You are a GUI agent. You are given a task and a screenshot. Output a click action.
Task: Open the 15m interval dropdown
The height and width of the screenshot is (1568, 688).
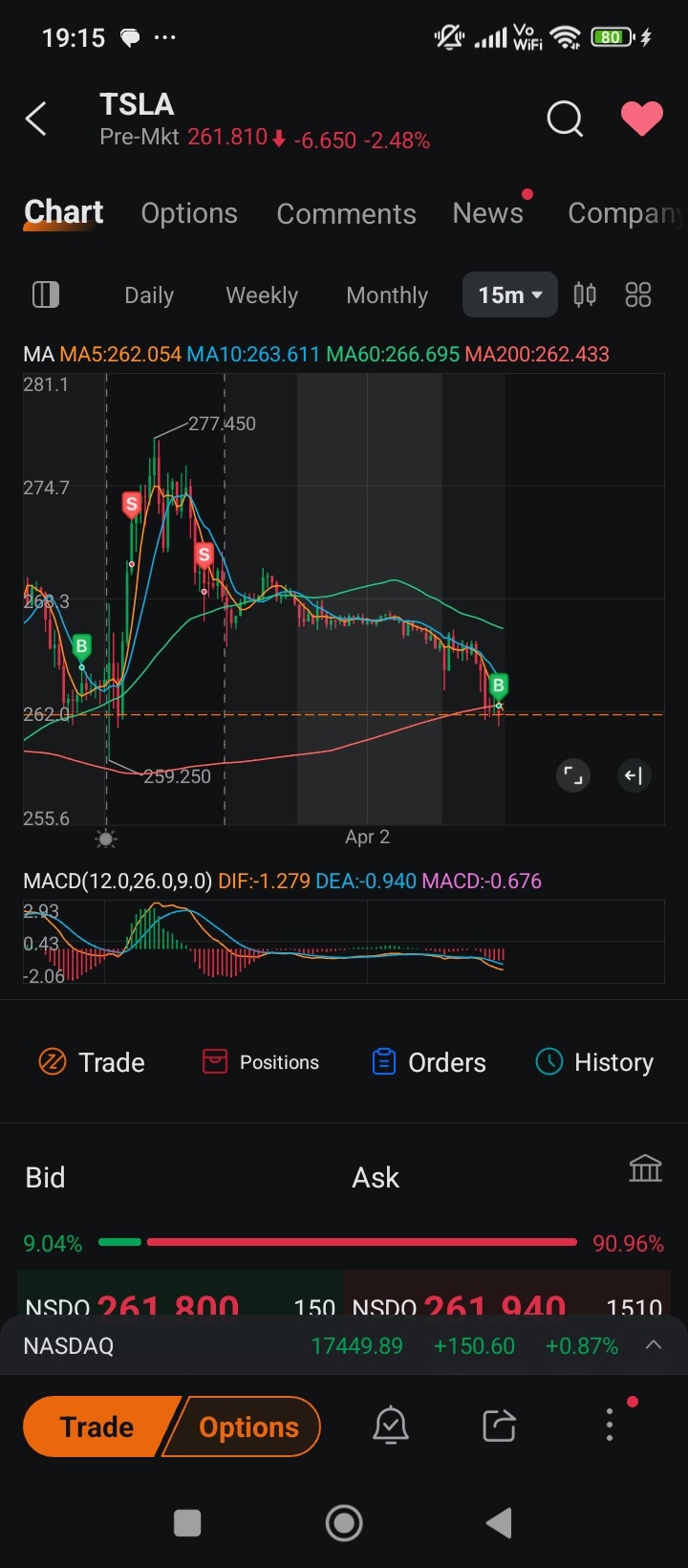click(510, 294)
